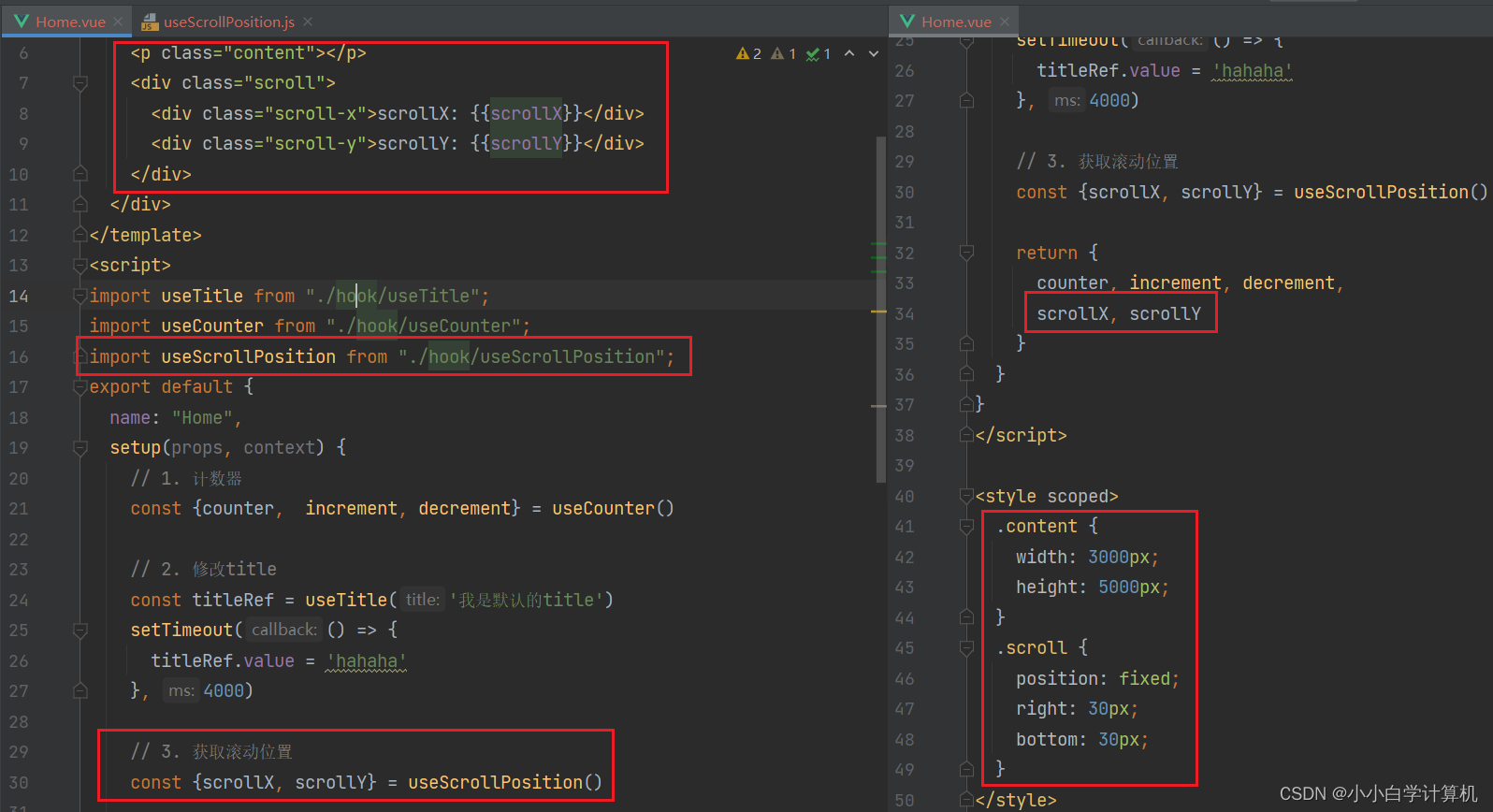Click 'useTitle' in the line 14 import
Screen dimensions: 1493x812
[x=202, y=297]
